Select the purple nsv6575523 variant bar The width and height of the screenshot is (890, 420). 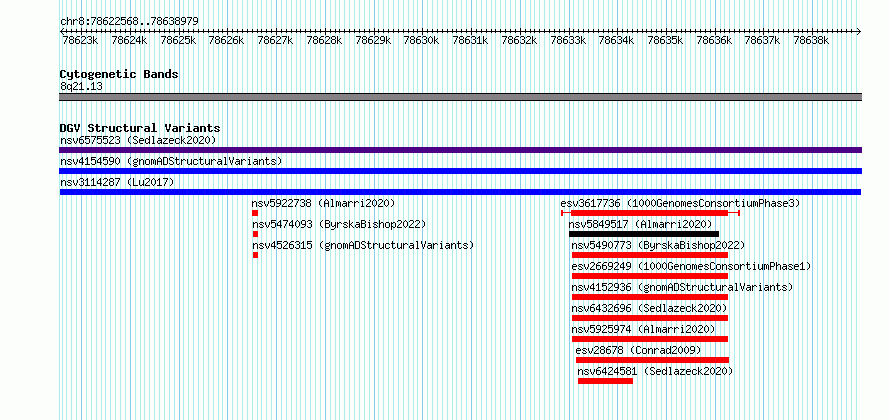[x=460, y=150]
